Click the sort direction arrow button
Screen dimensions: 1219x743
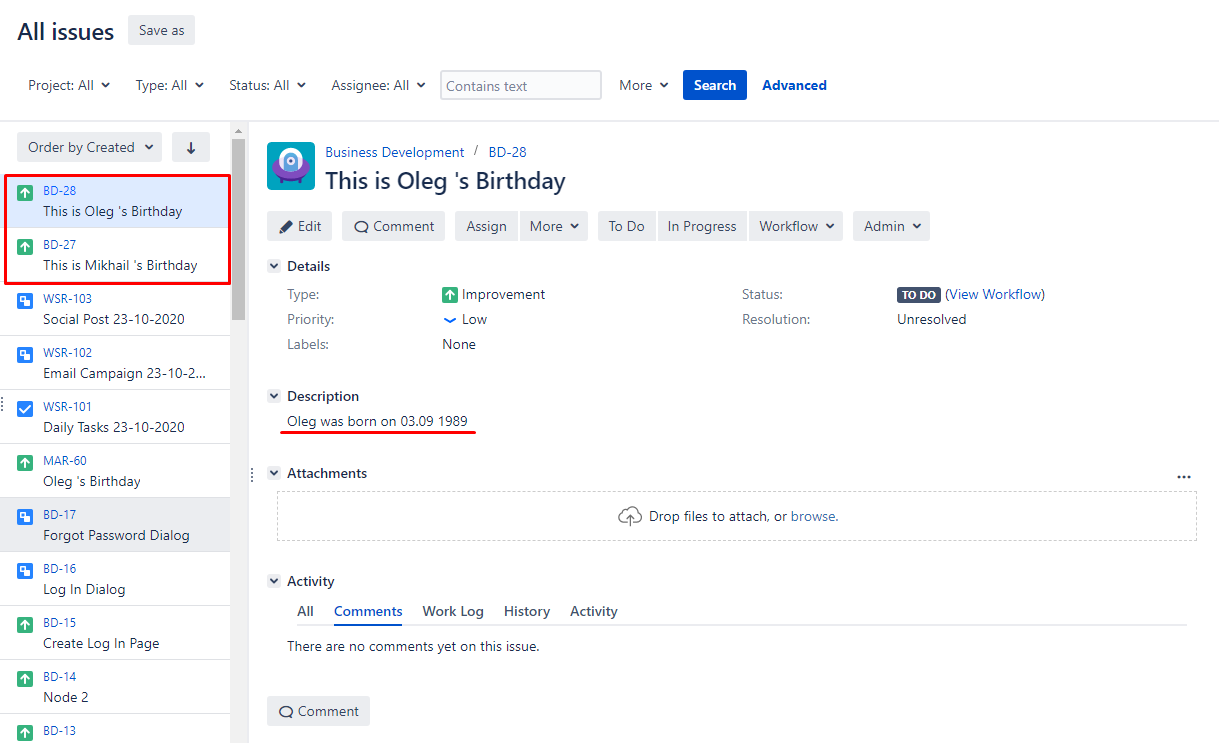pyautogui.click(x=191, y=147)
